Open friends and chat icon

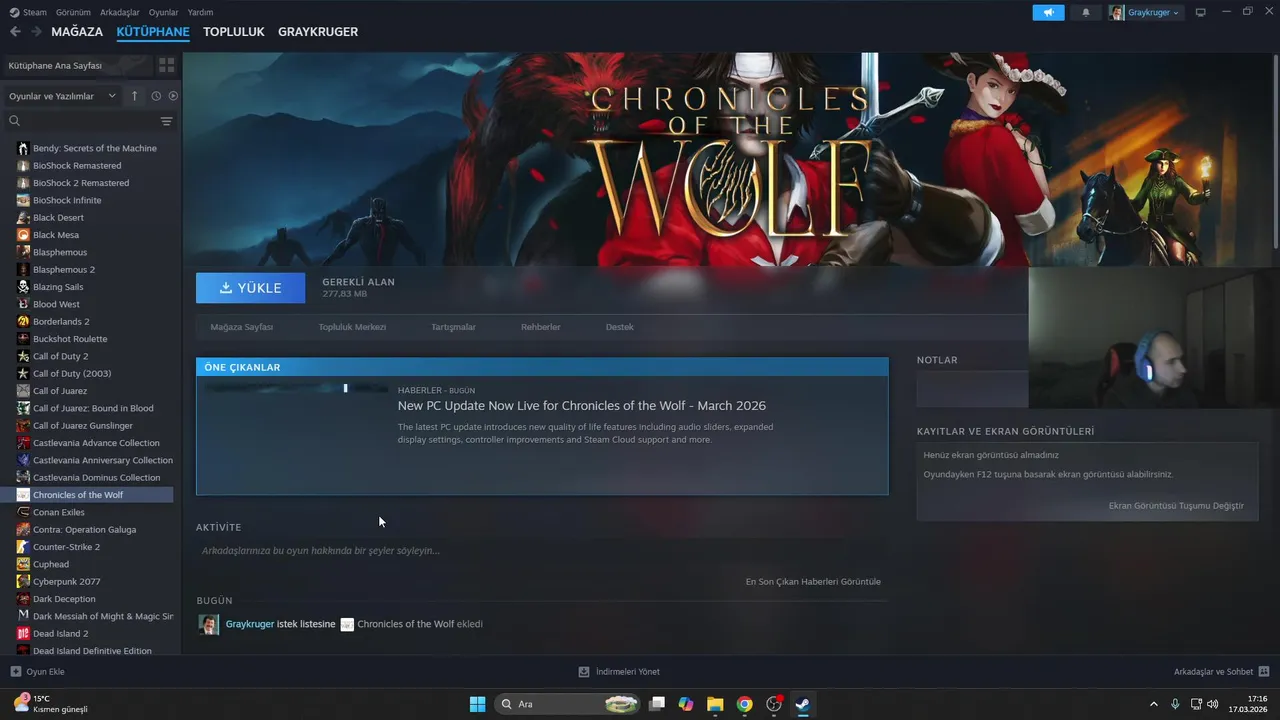coord(1264,672)
